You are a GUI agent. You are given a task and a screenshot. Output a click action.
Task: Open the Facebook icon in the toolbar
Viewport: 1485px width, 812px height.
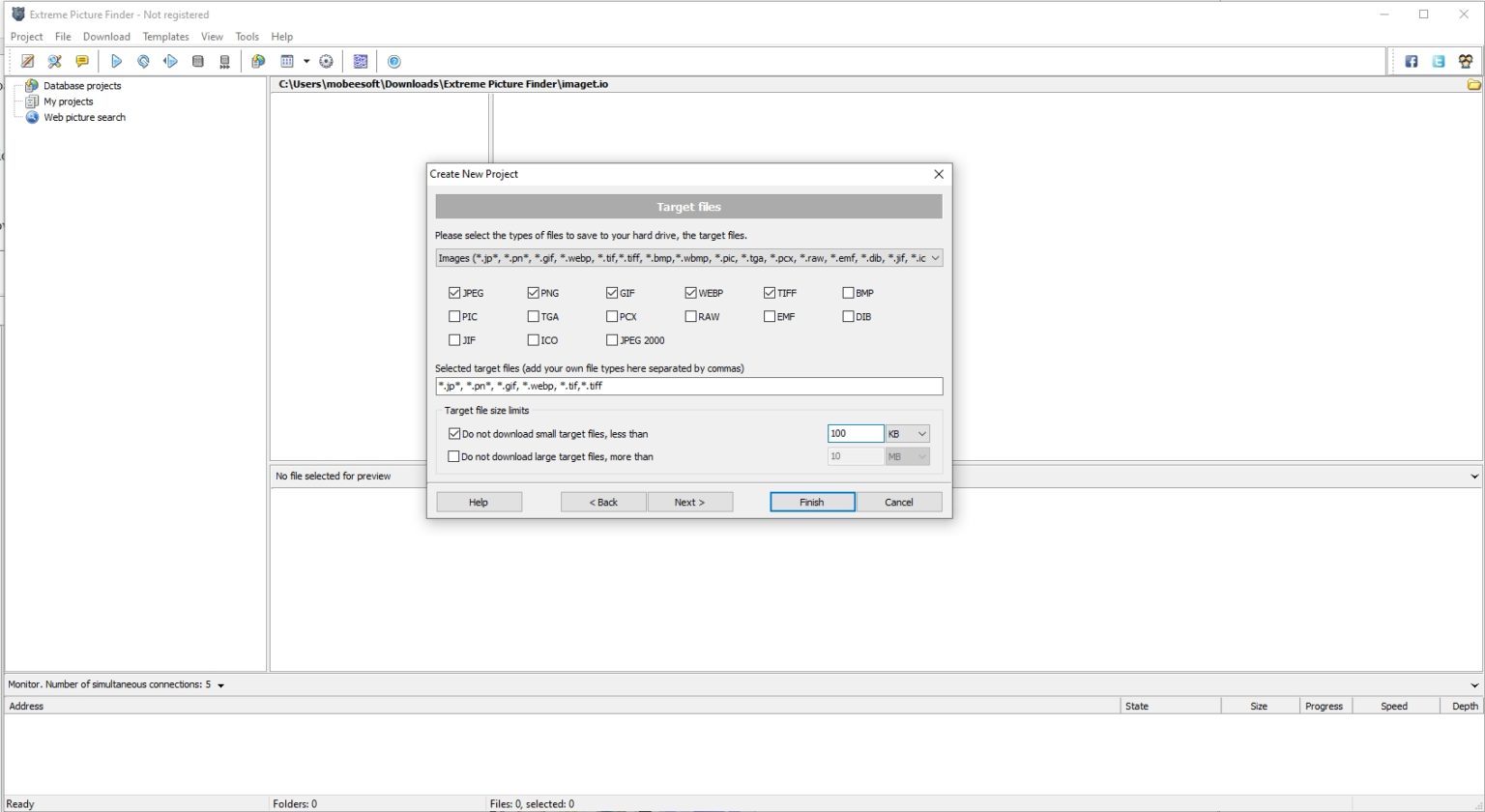(x=1412, y=61)
